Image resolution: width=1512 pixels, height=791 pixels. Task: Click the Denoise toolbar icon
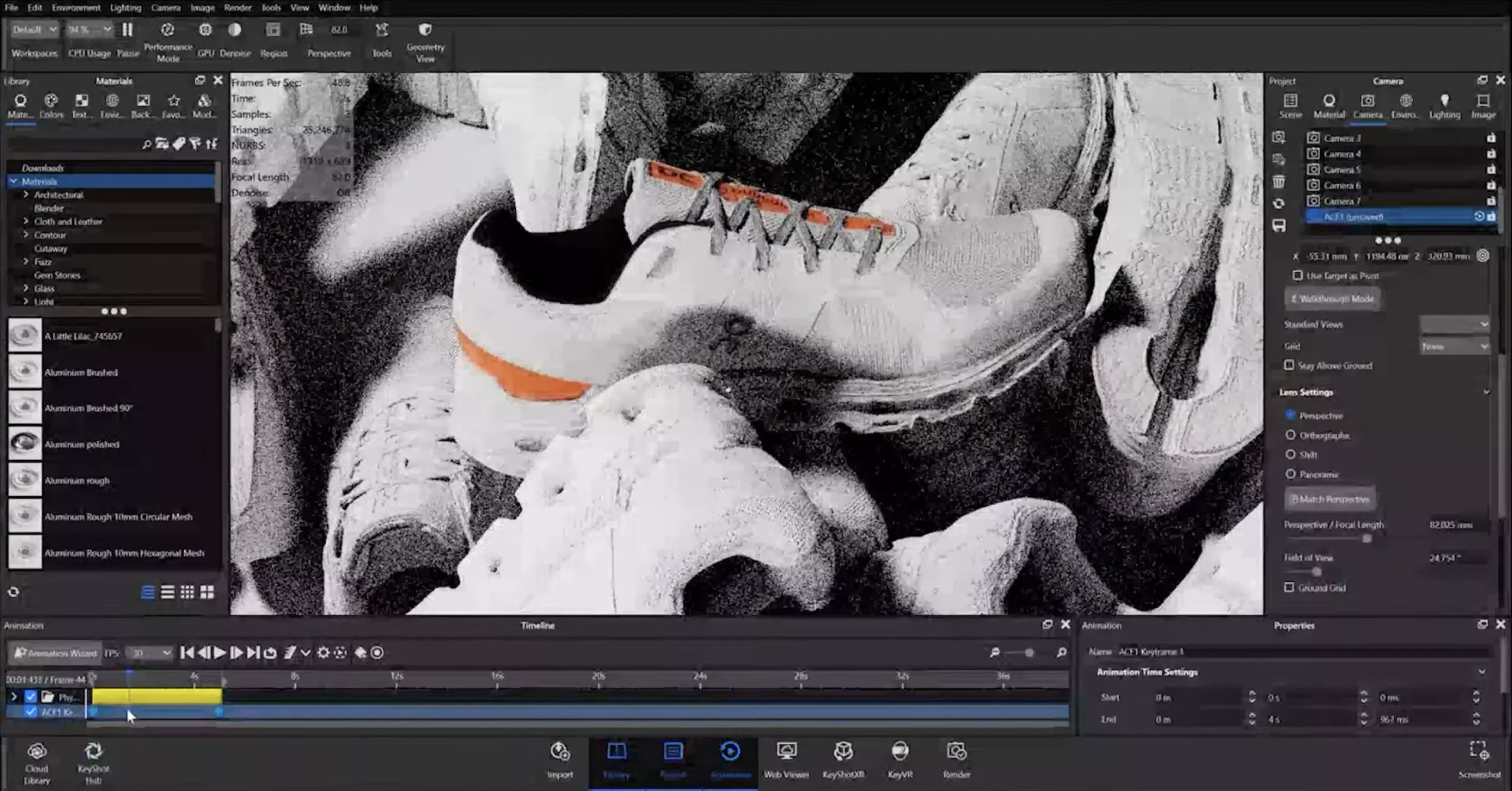click(x=234, y=30)
